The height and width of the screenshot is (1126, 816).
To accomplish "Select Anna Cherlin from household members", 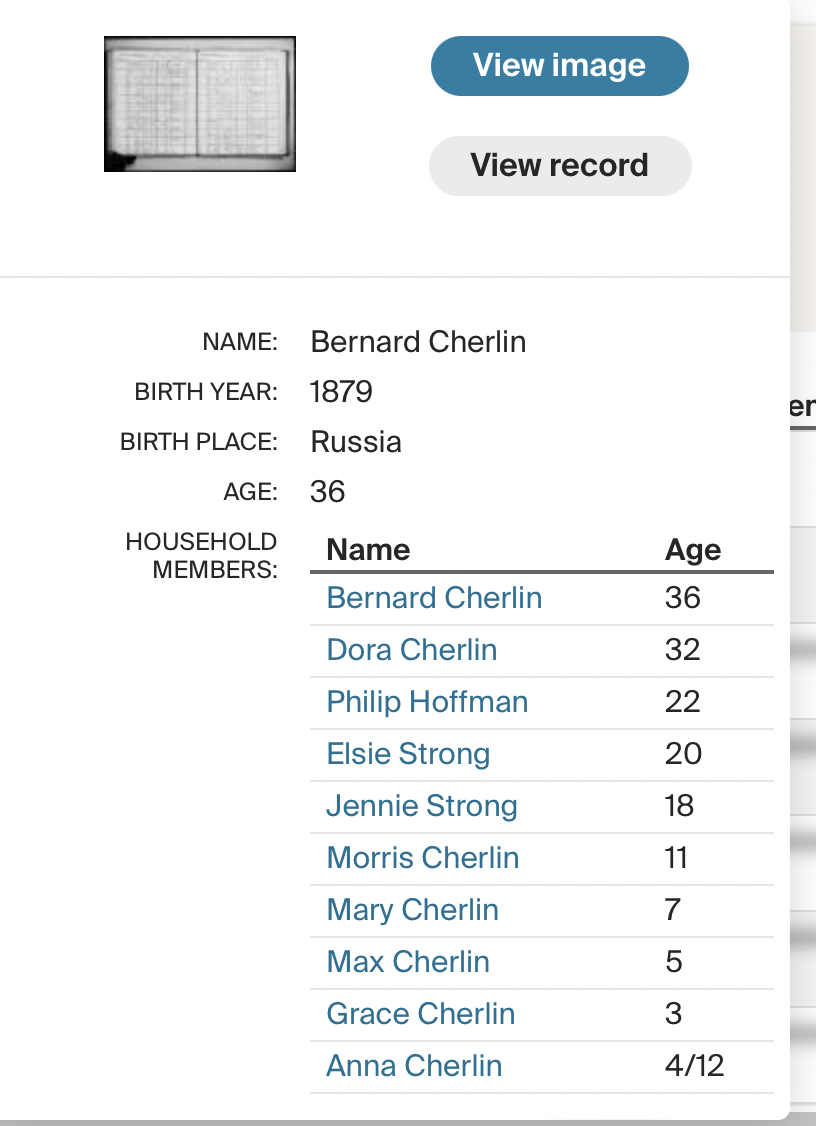I will pos(414,1065).
